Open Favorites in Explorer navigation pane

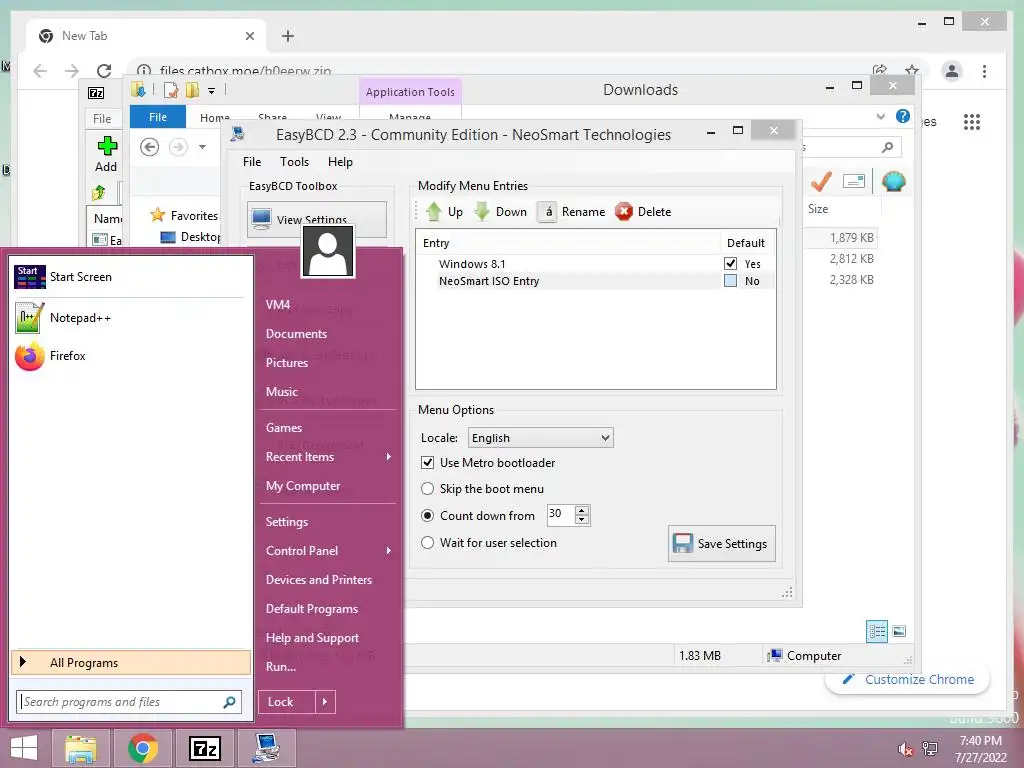(184, 216)
